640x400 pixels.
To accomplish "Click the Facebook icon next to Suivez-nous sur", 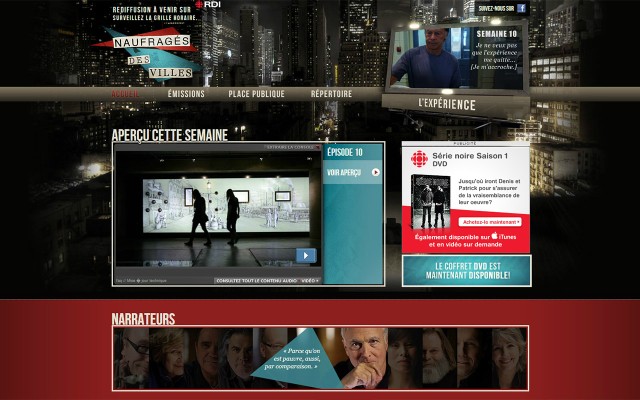I will coord(521,8).
